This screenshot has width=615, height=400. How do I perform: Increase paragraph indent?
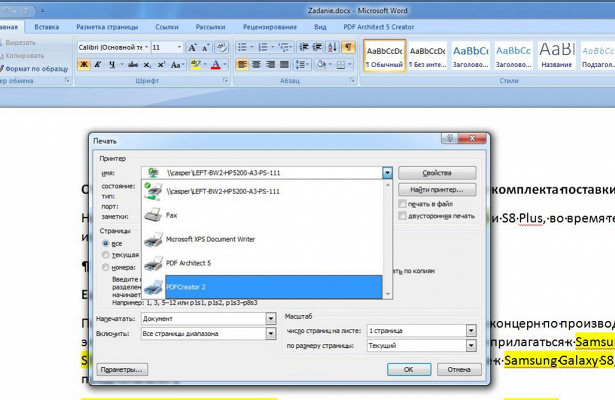click(x=317, y=47)
